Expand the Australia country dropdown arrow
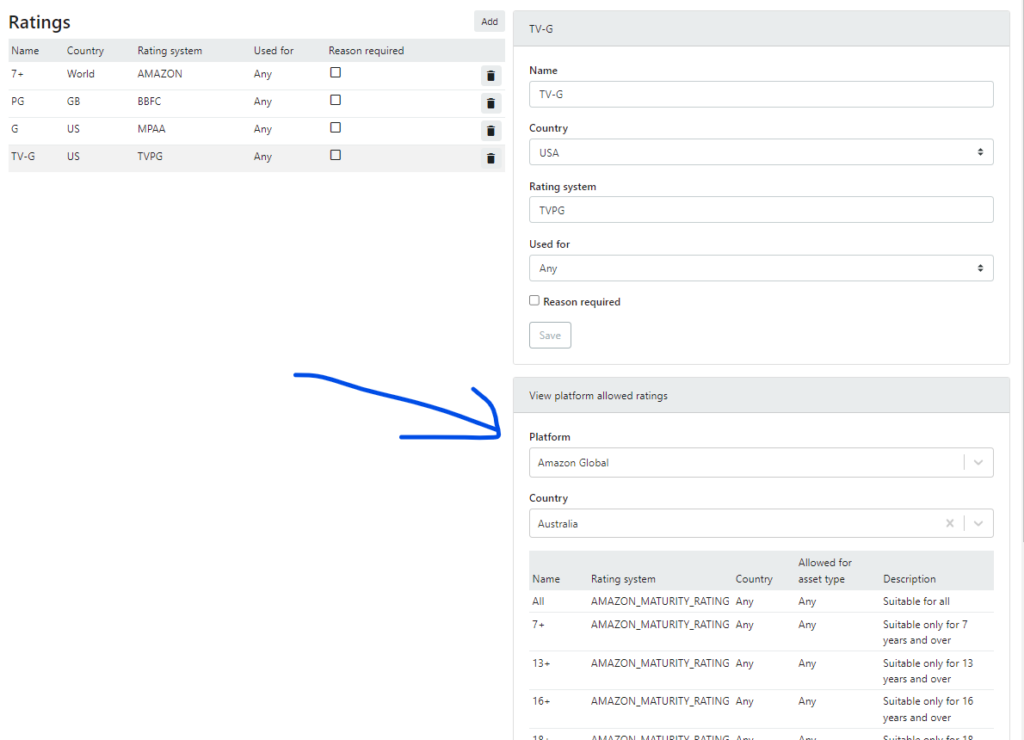This screenshot has width=1024, height=740. pos(978,523)
